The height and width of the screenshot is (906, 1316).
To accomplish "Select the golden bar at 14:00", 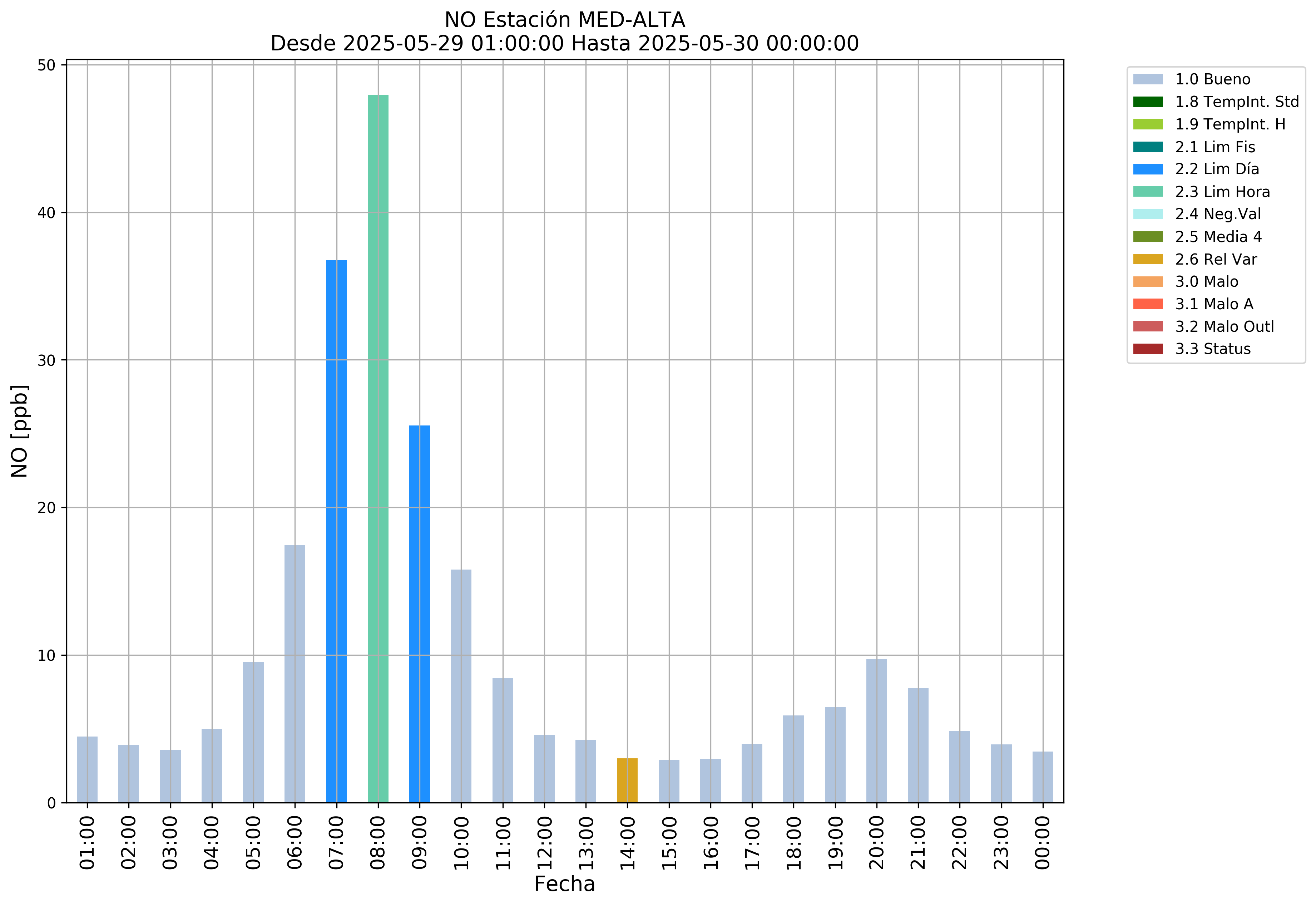I will [x=627, y=781].
